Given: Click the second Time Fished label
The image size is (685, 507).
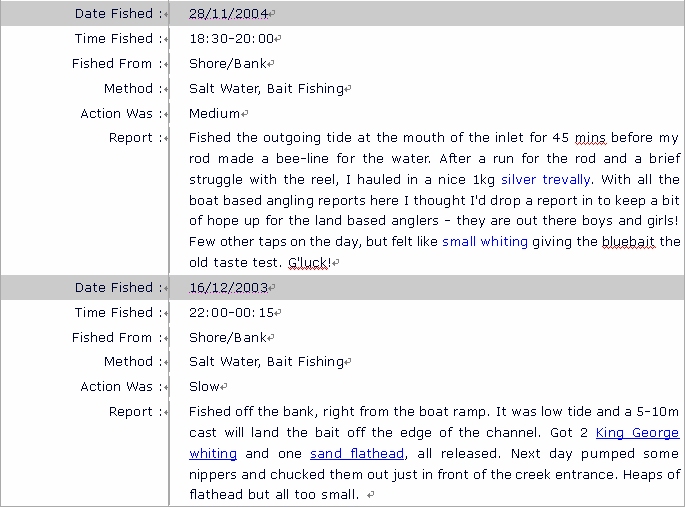Looking at the screenshot, I should coord(114,312).
